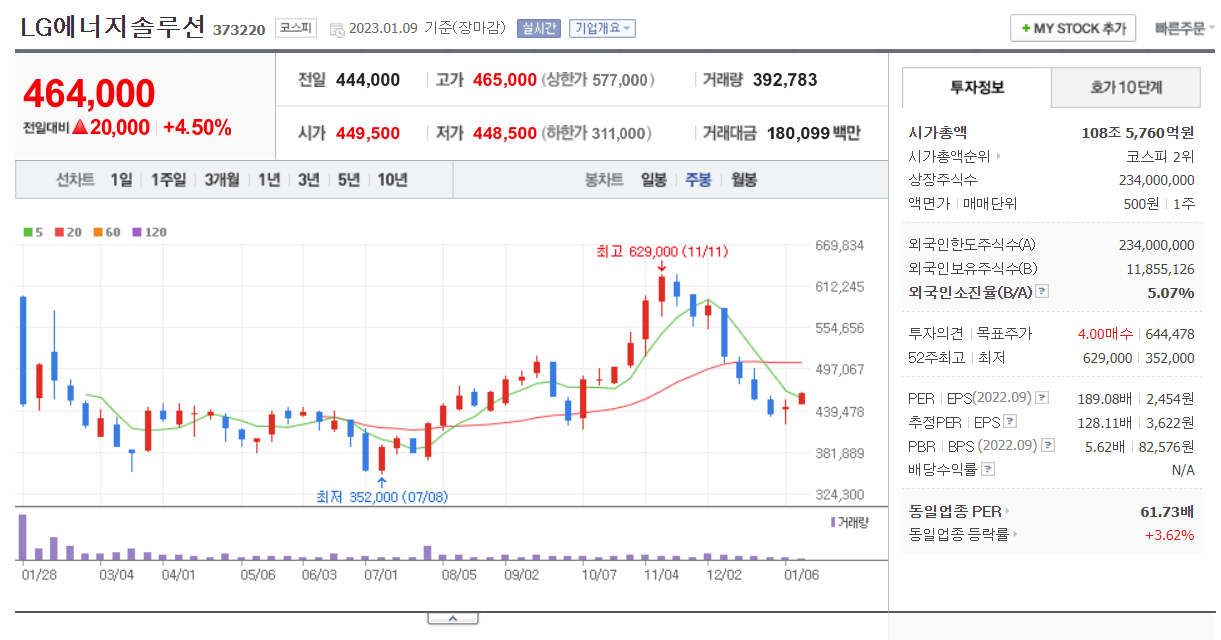
Task: Expand the 기업개요 dropdown
Action: (603, 29)
